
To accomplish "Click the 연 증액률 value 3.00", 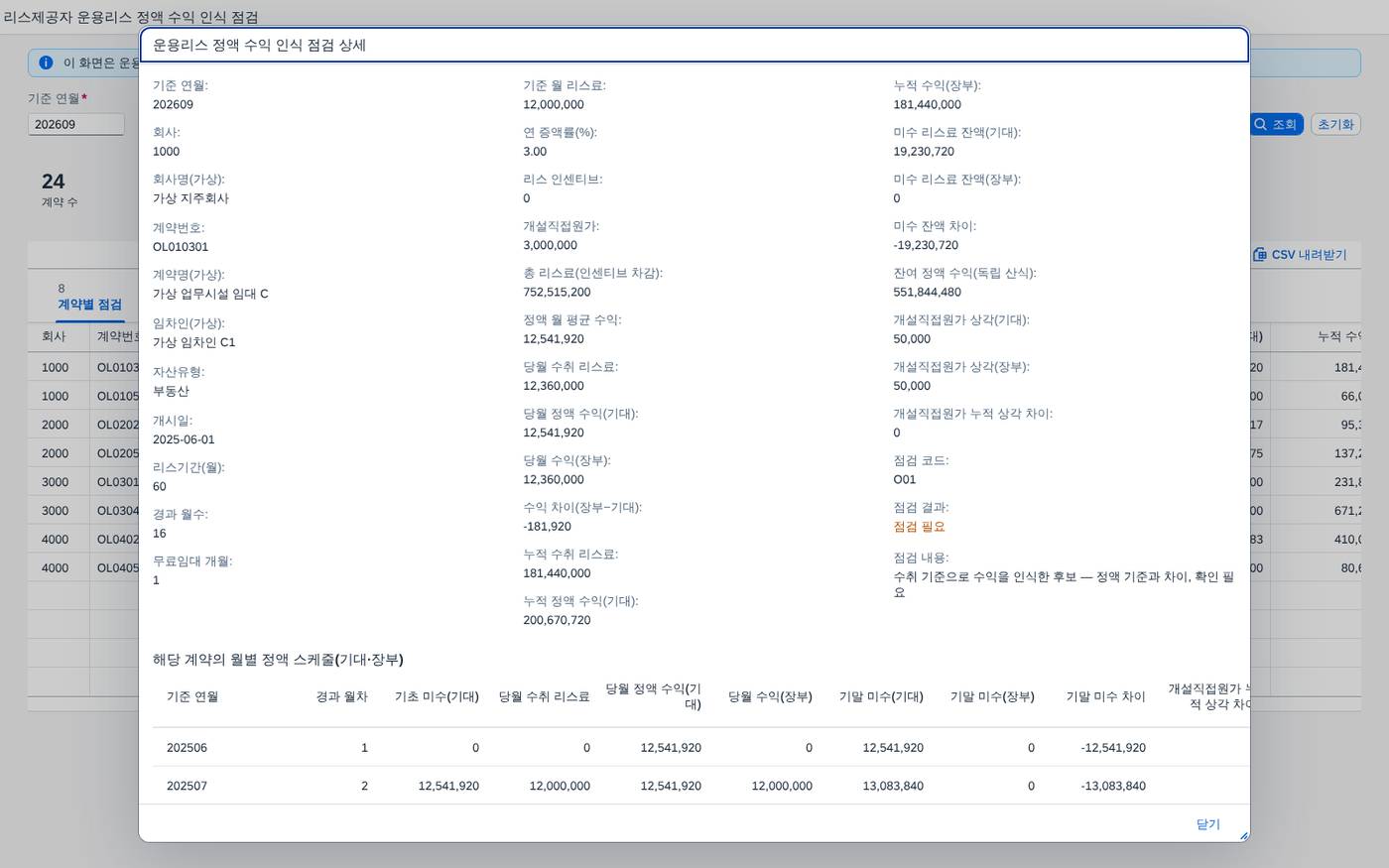I will (535, 152).
